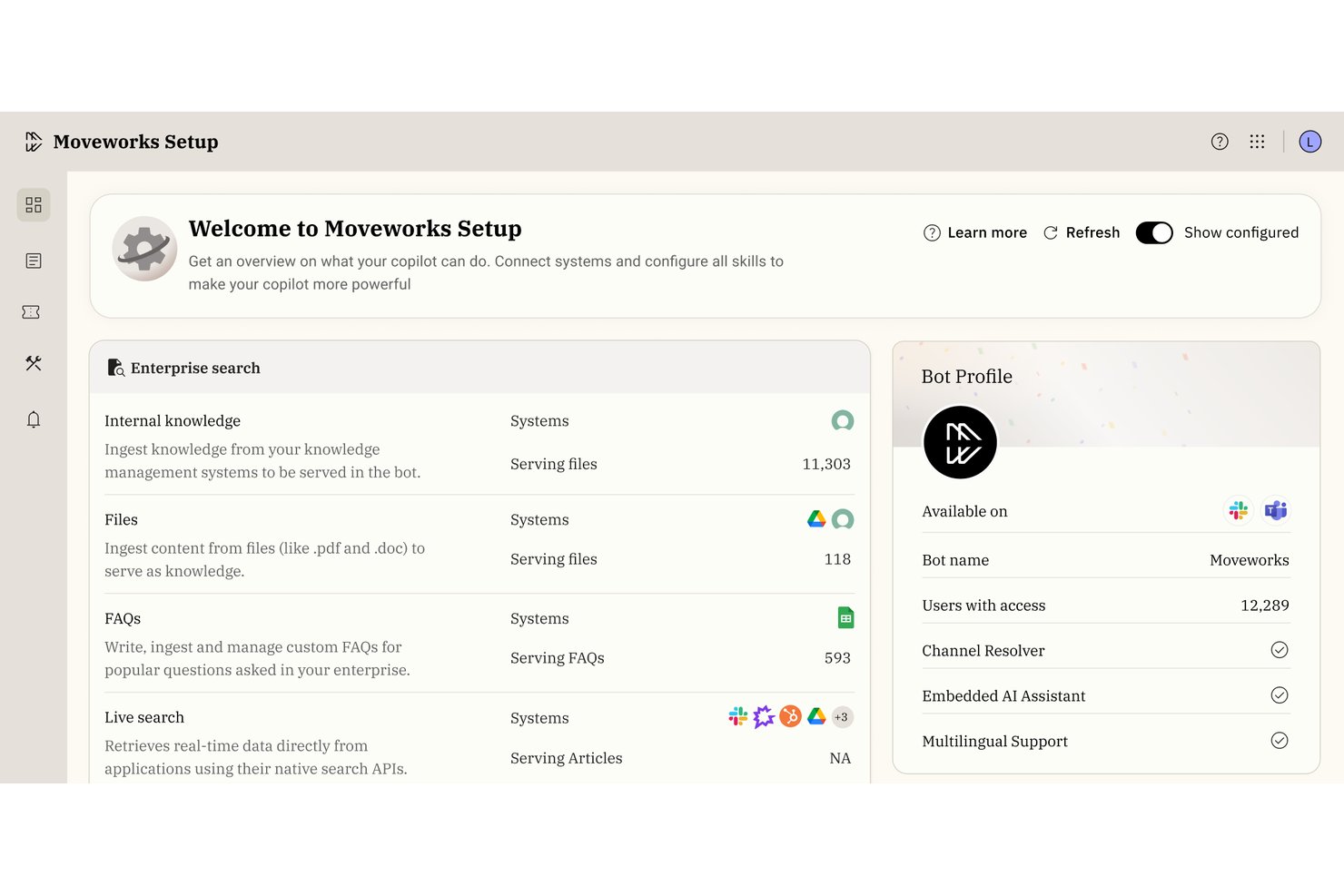Click the Learn more link

click(975, 232)
